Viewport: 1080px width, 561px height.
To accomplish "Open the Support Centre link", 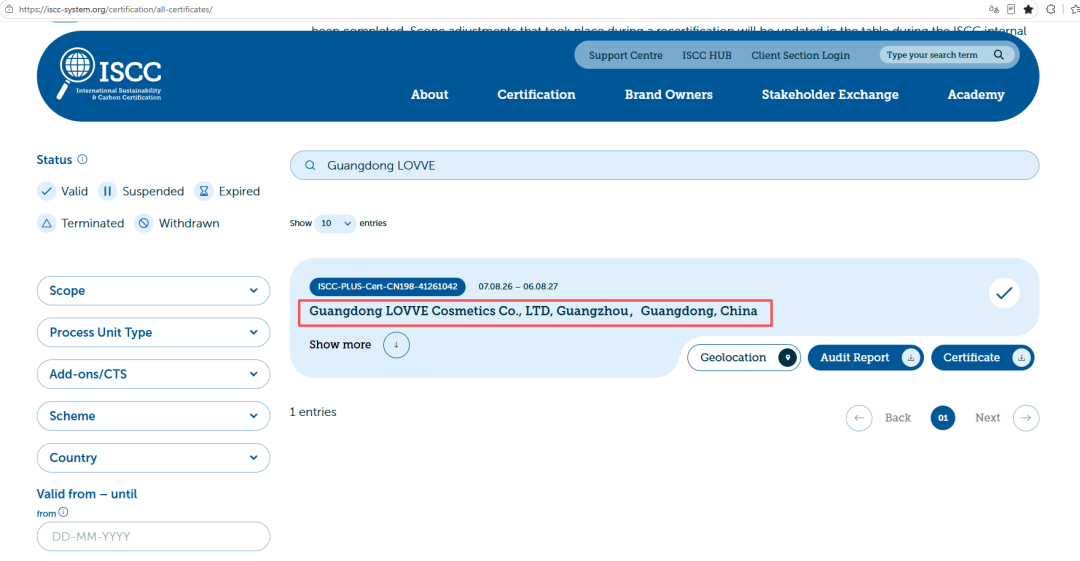I will pyautogui.click(x=625, y=55).
